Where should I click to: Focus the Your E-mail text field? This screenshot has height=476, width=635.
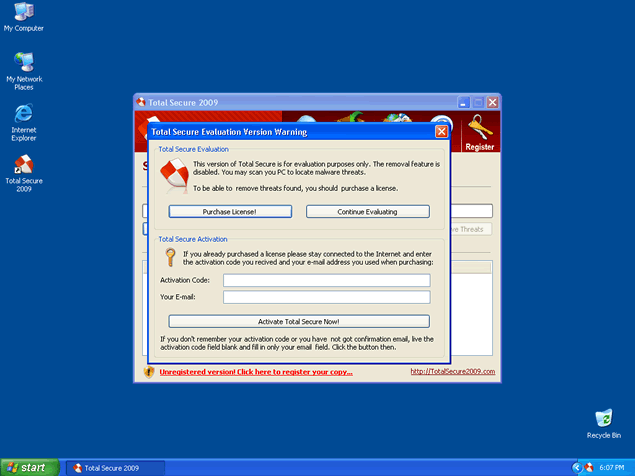[x=326, y=297]
